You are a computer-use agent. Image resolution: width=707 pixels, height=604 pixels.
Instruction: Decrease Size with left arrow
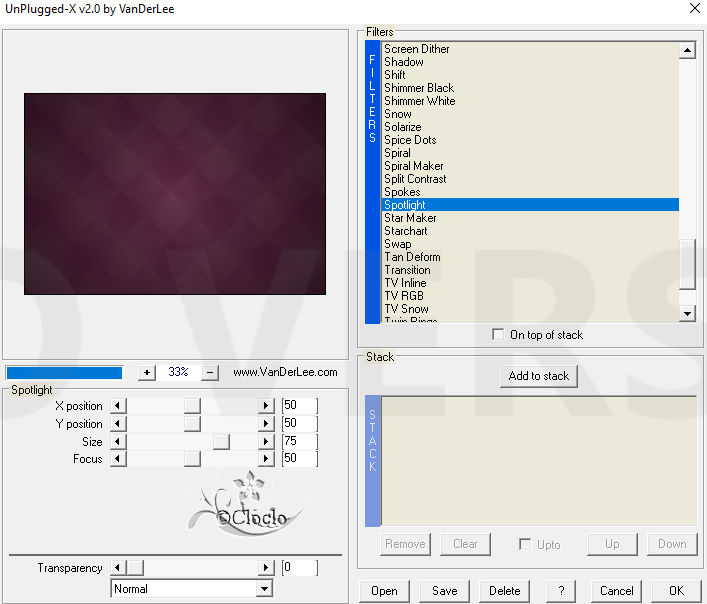click(x=118, y=441)
